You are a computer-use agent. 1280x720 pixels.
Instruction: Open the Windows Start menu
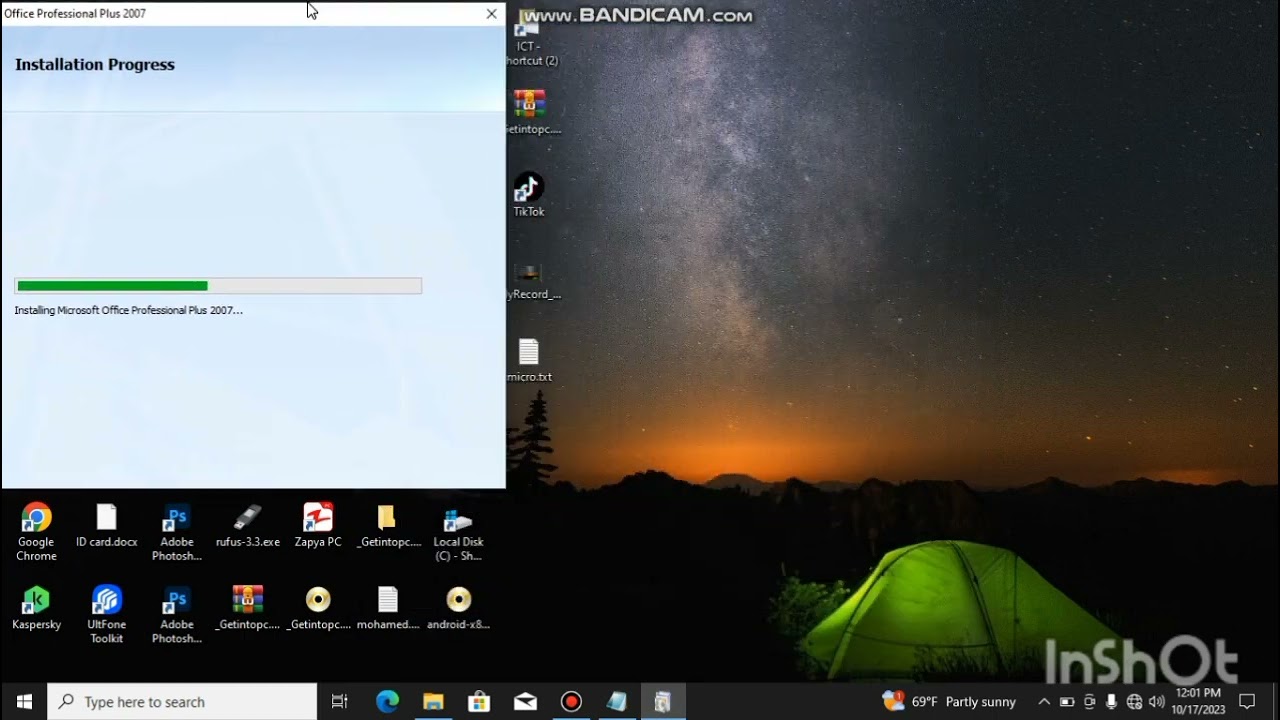tap(24, 702)
